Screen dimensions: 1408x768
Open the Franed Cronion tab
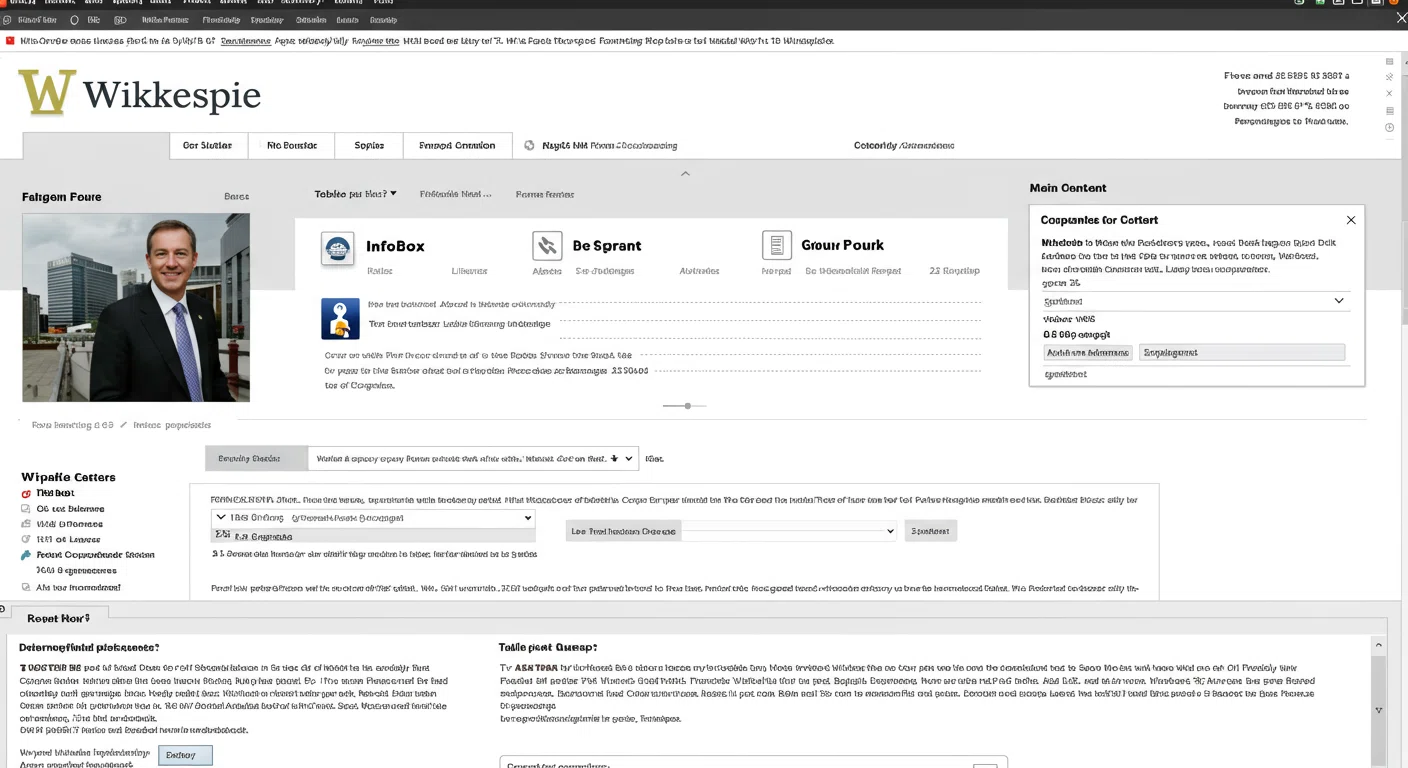pos(457,146)
